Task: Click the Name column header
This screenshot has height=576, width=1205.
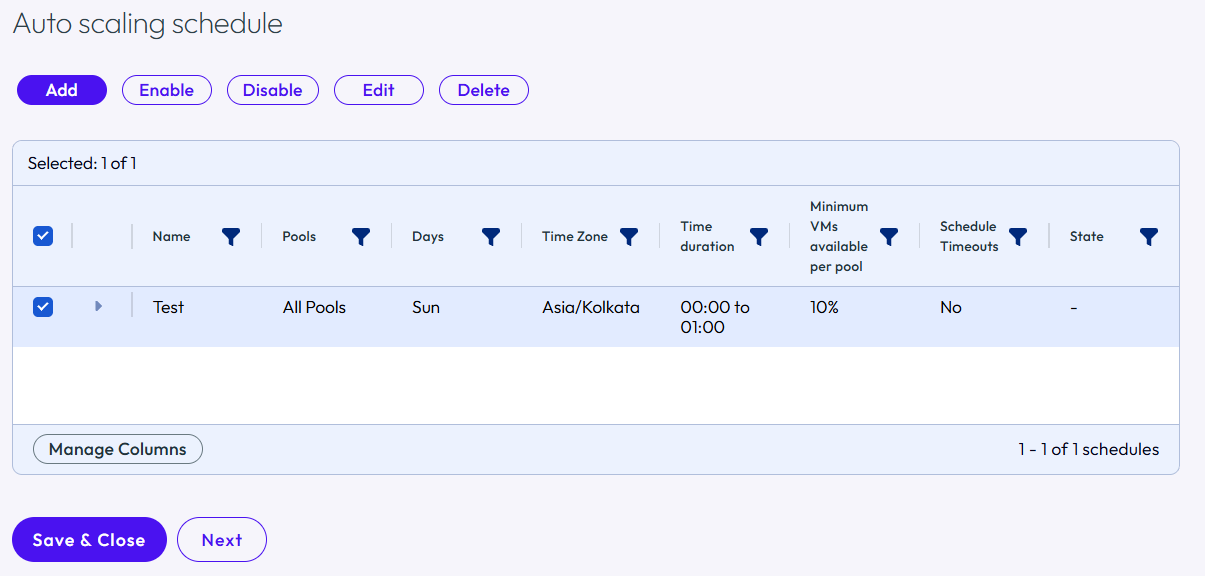Action: (171, 237)
